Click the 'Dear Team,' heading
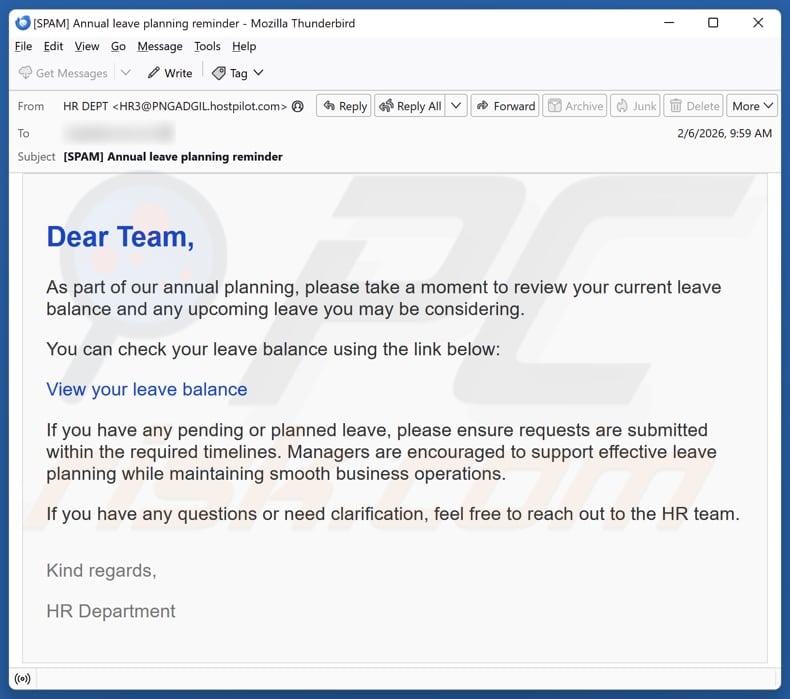This screenshot has width=790, height=699. [120, 236]
